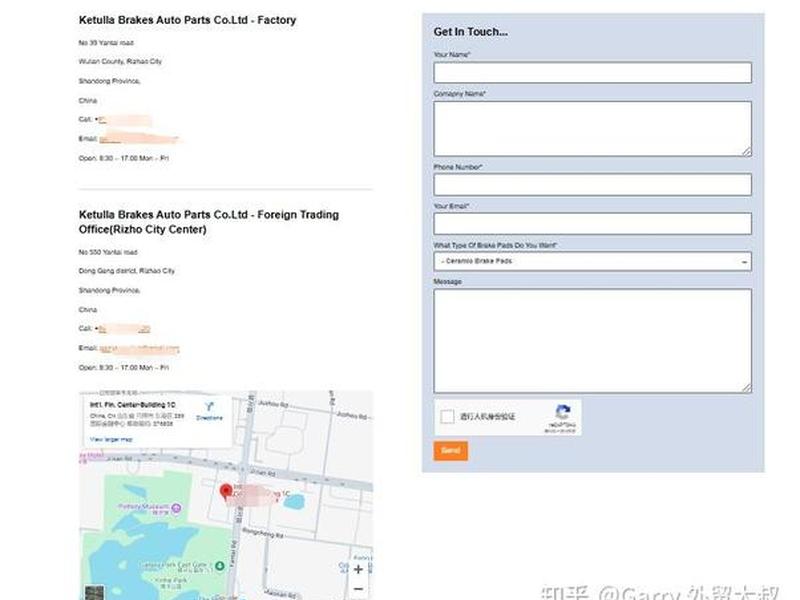Click the factory's blurred email link
800x600 pixels.
[140, 138]
